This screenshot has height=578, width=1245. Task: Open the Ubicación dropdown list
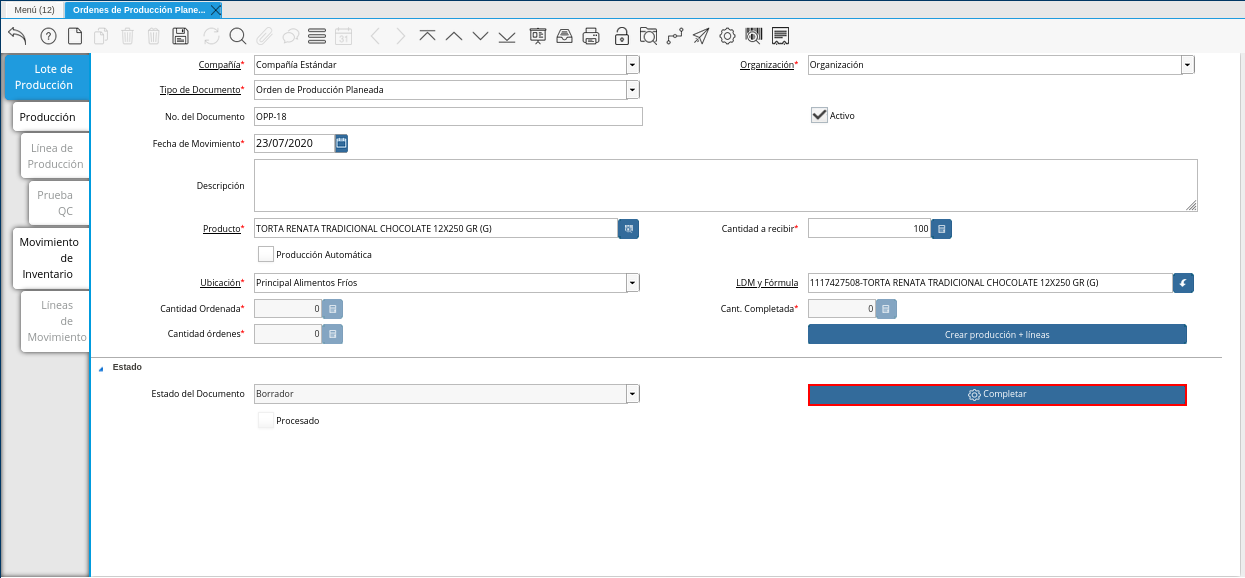coord(632,283)
